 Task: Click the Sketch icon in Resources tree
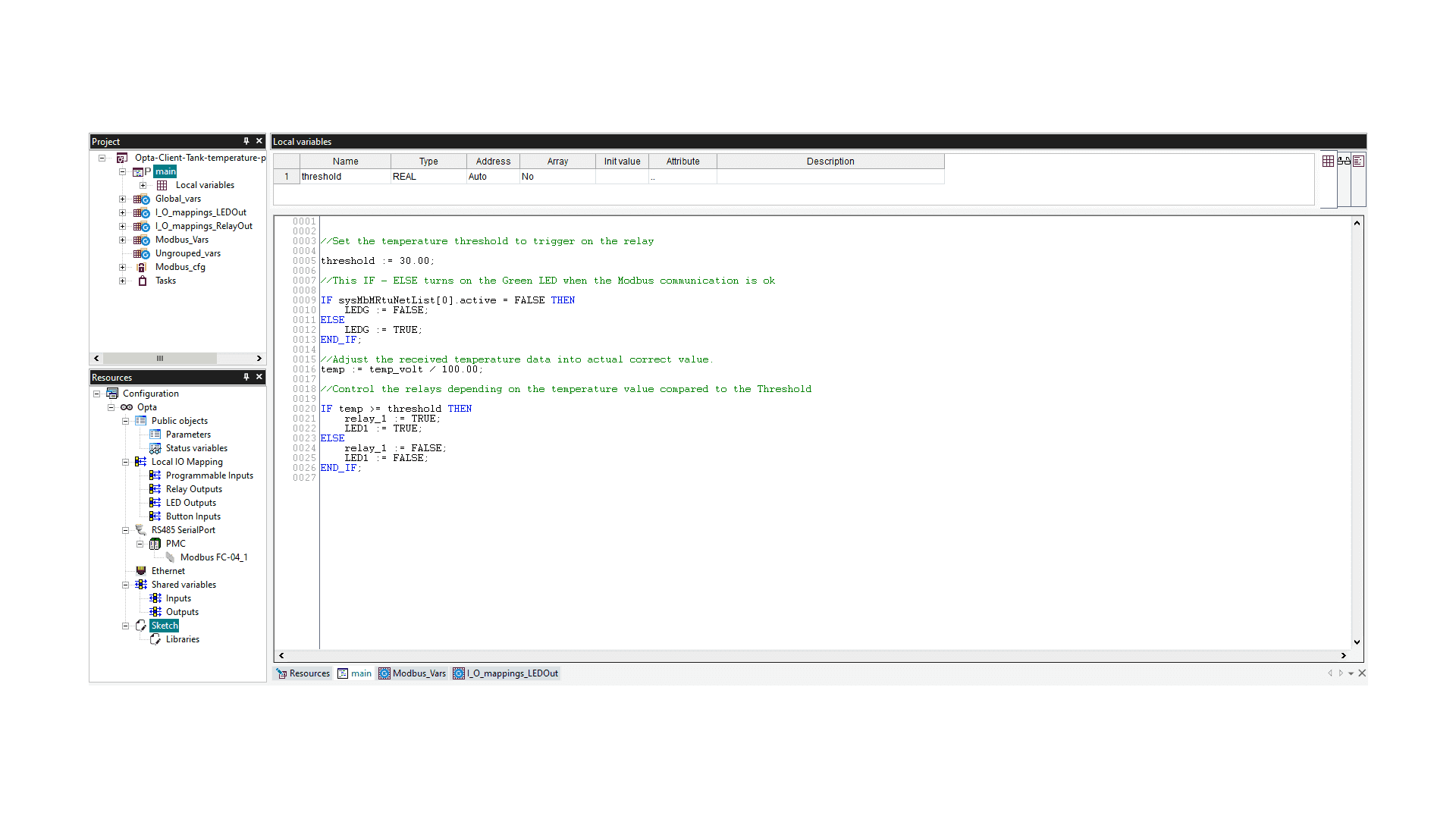click(x=141, y=626)
